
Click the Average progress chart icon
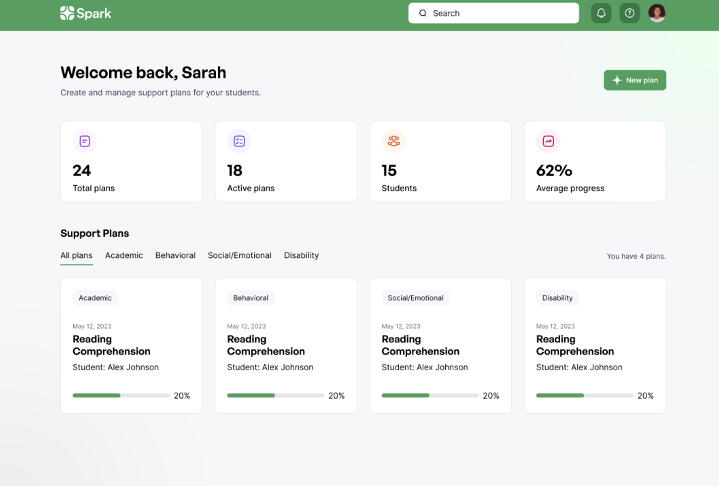tap(548, 141)
